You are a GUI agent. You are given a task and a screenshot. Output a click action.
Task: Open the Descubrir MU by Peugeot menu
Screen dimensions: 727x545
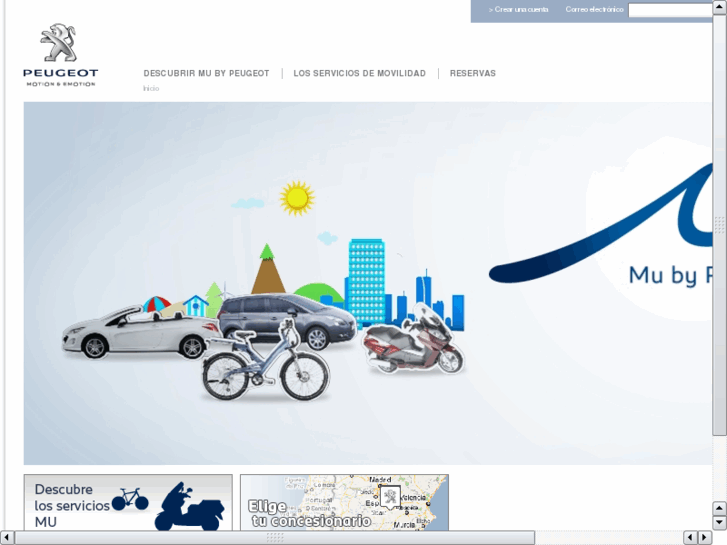click(206, 73)
